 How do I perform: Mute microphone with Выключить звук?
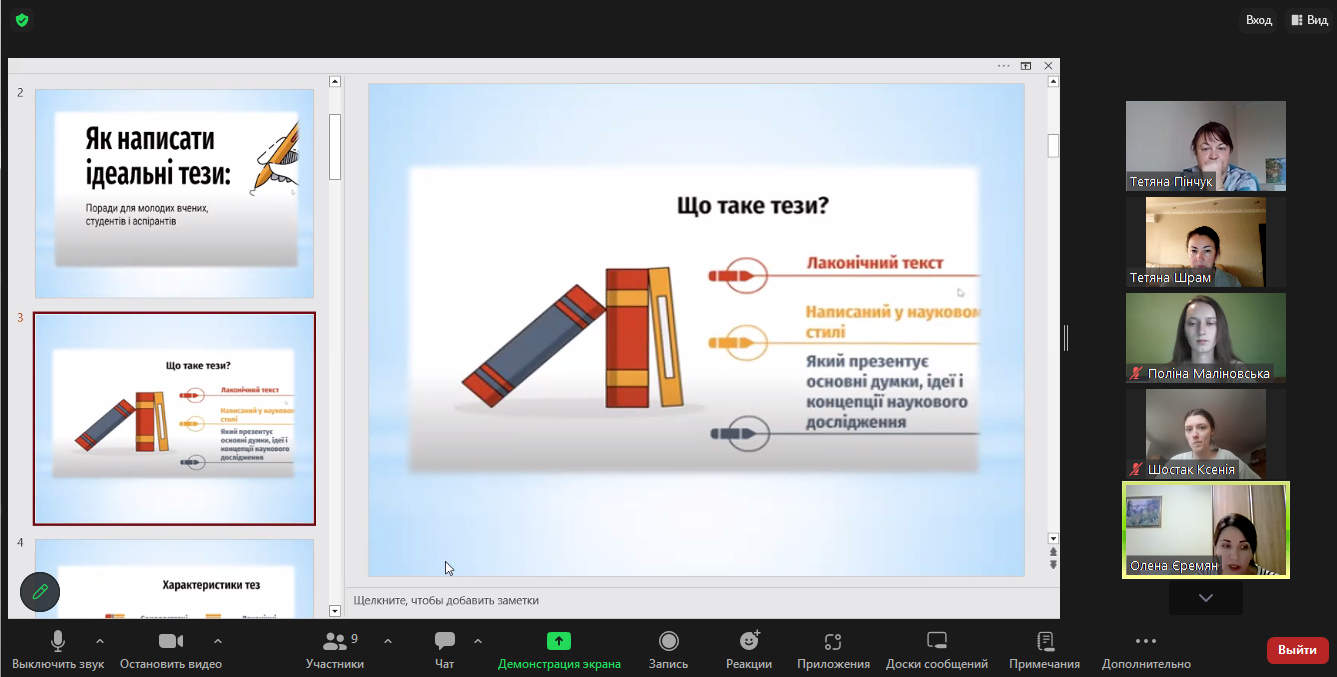58,650
